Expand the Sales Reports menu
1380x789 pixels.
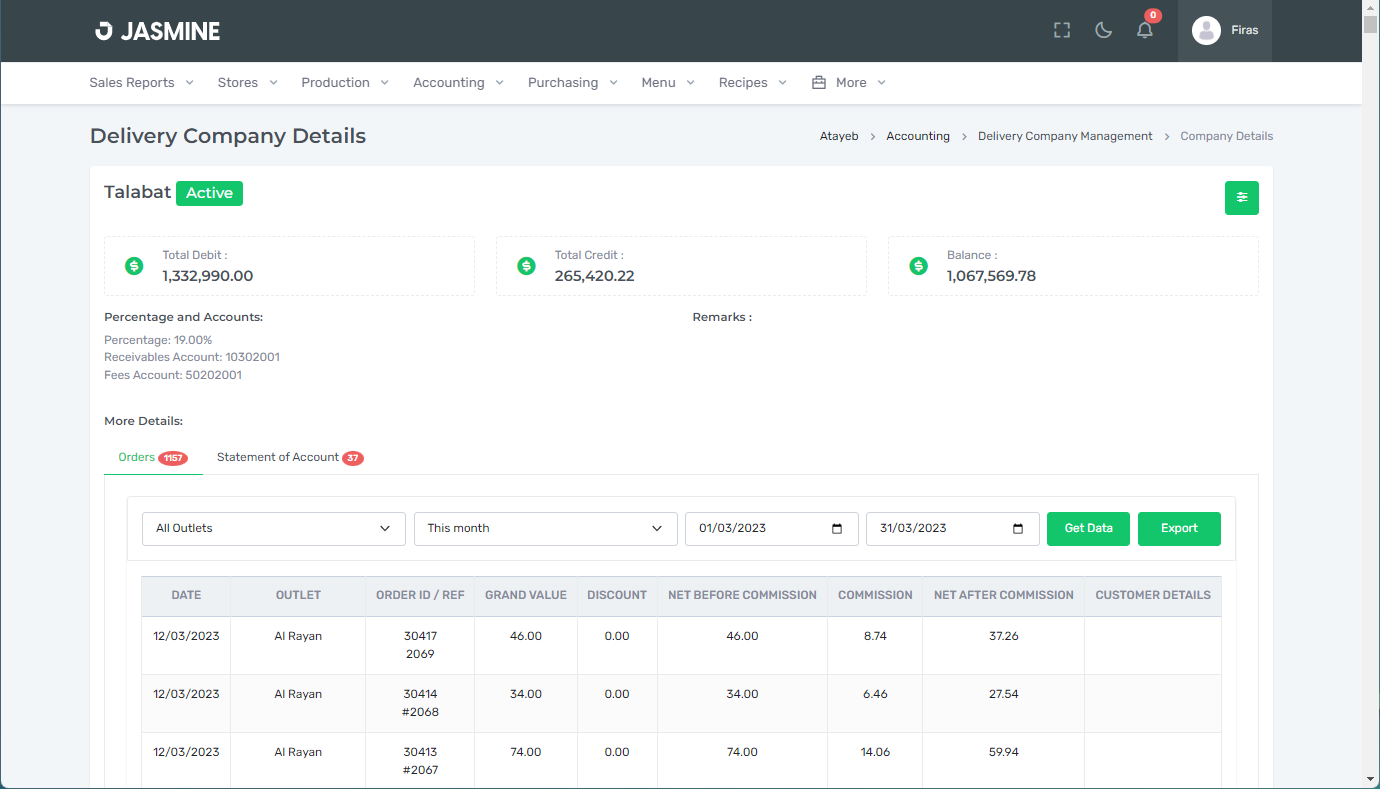[x=141, y=83]
